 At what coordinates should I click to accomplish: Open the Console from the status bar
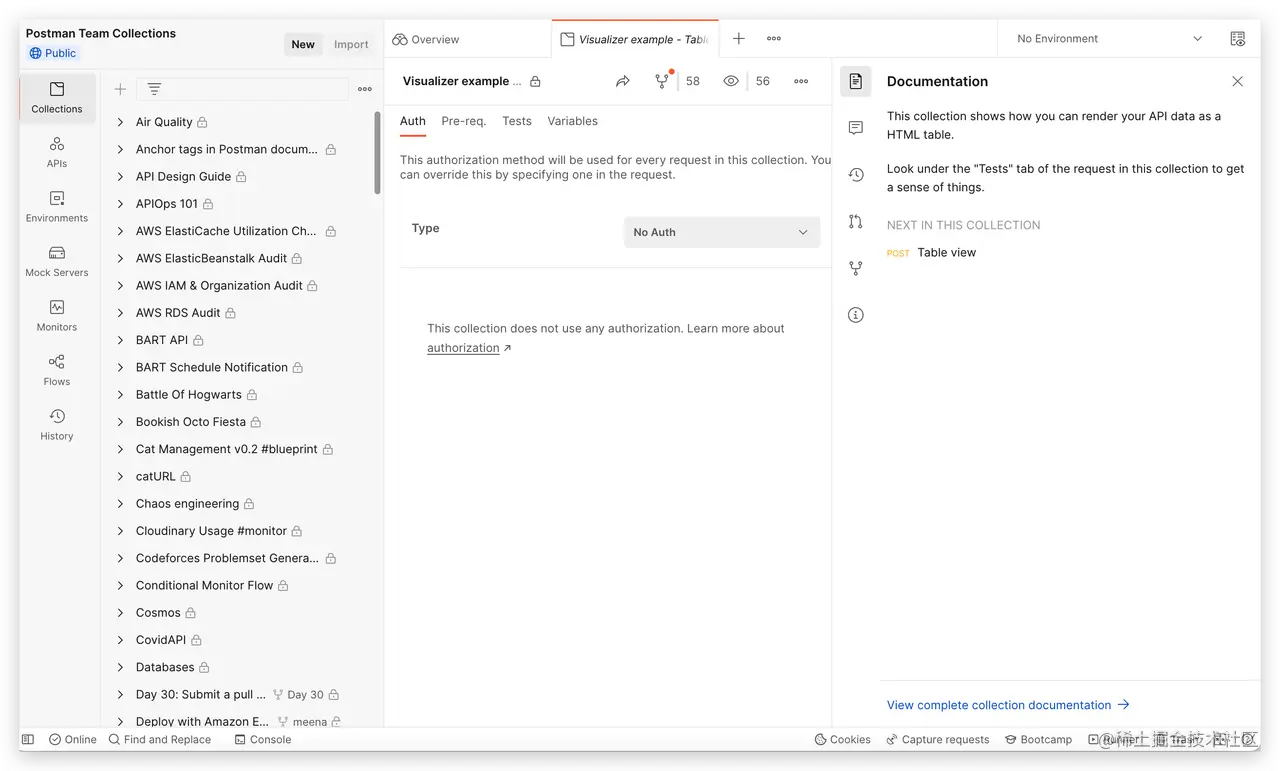263,740
